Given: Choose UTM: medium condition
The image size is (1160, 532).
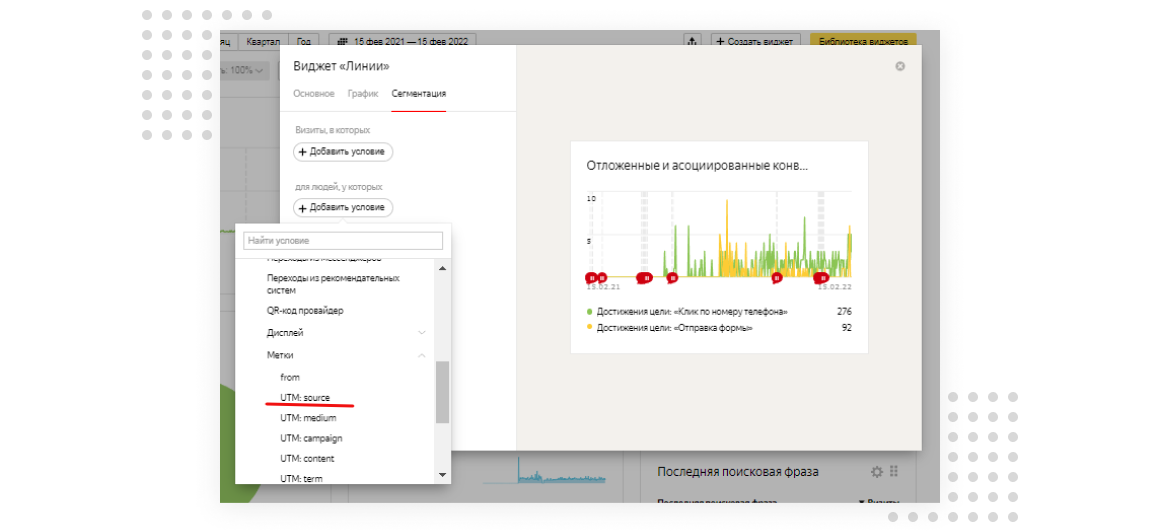Looking at the screenshot, I should [x=308, y=418].
